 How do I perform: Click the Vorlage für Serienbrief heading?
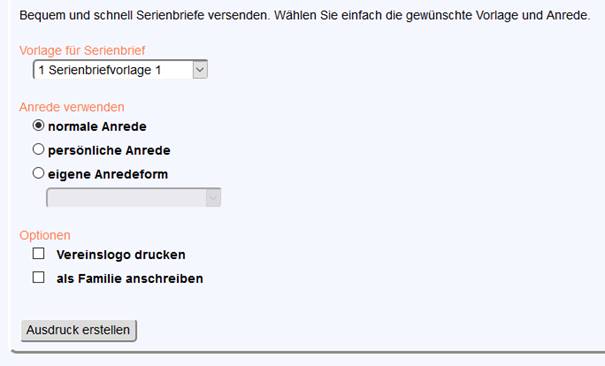[x=82, y=51]
